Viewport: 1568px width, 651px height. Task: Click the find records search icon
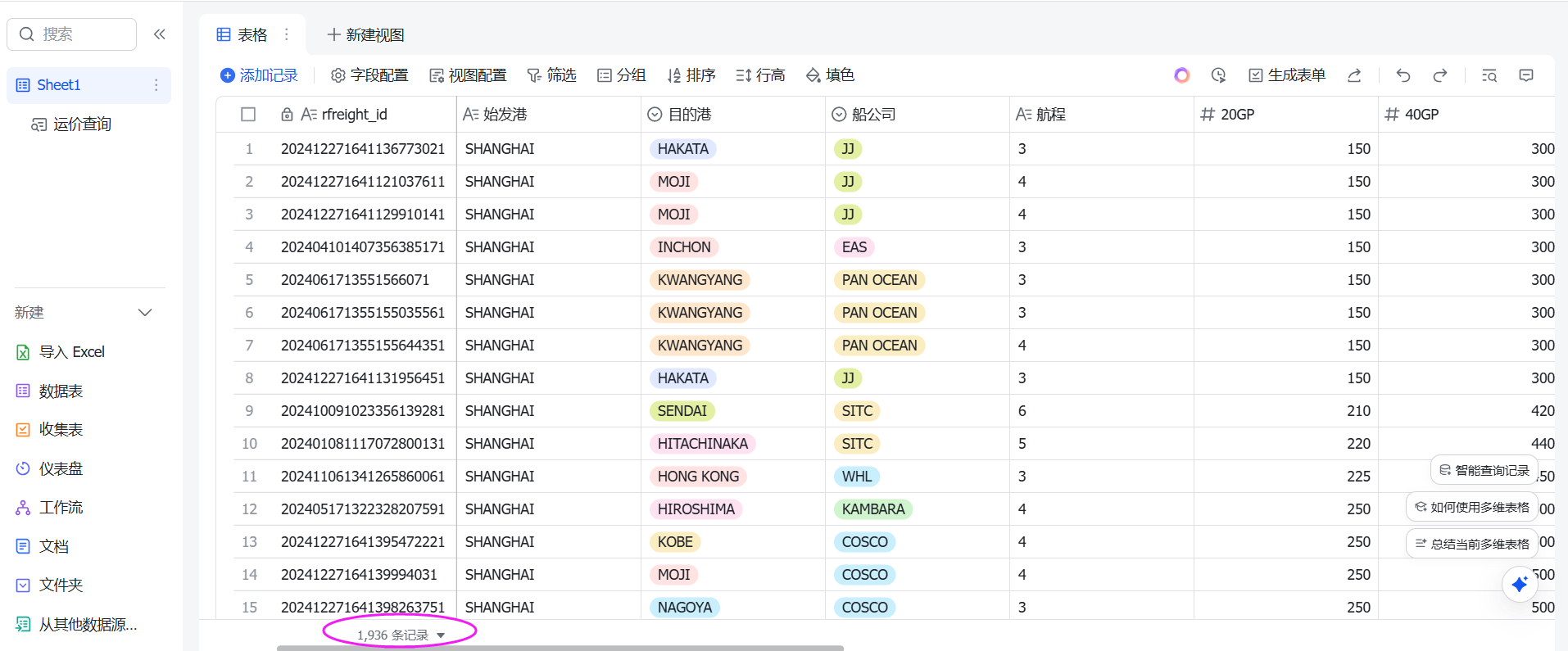point(1489,75)
